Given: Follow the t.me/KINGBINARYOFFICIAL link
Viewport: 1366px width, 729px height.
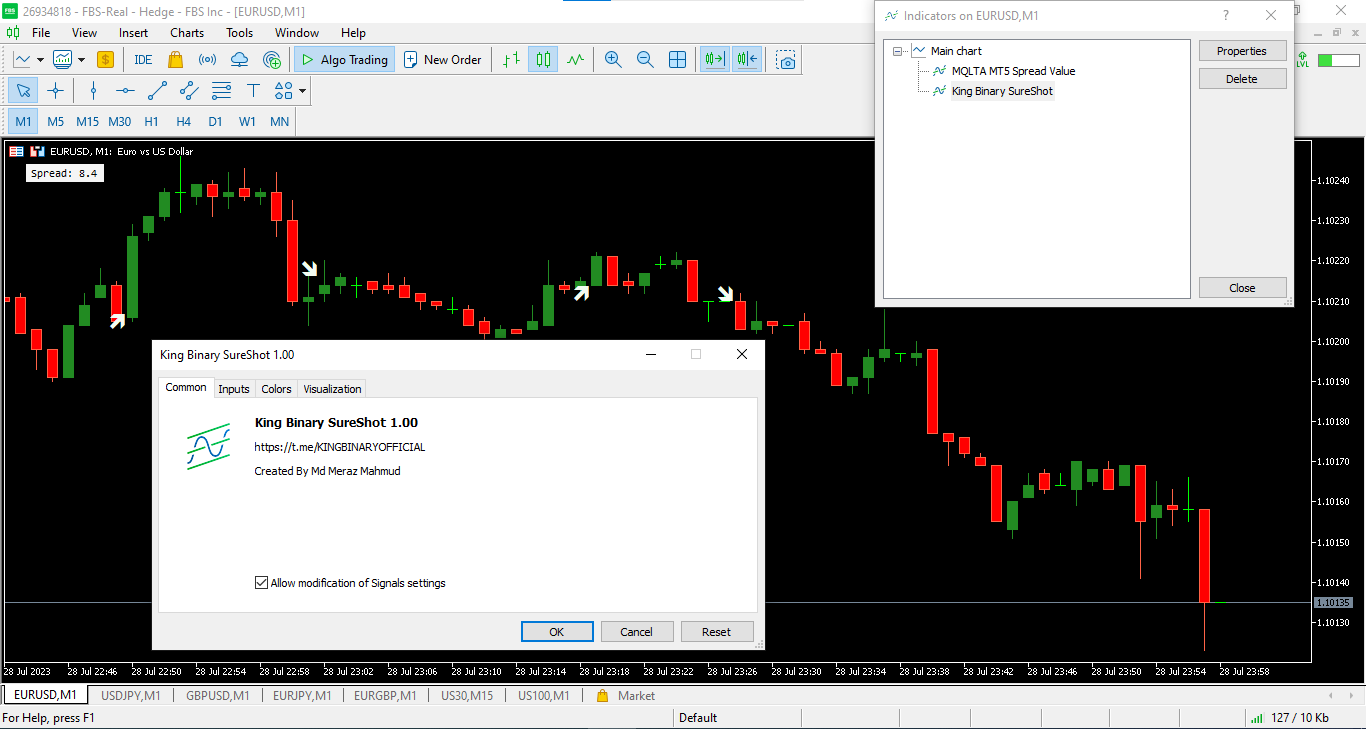Looking at the screenshot, I should [339, 447].
